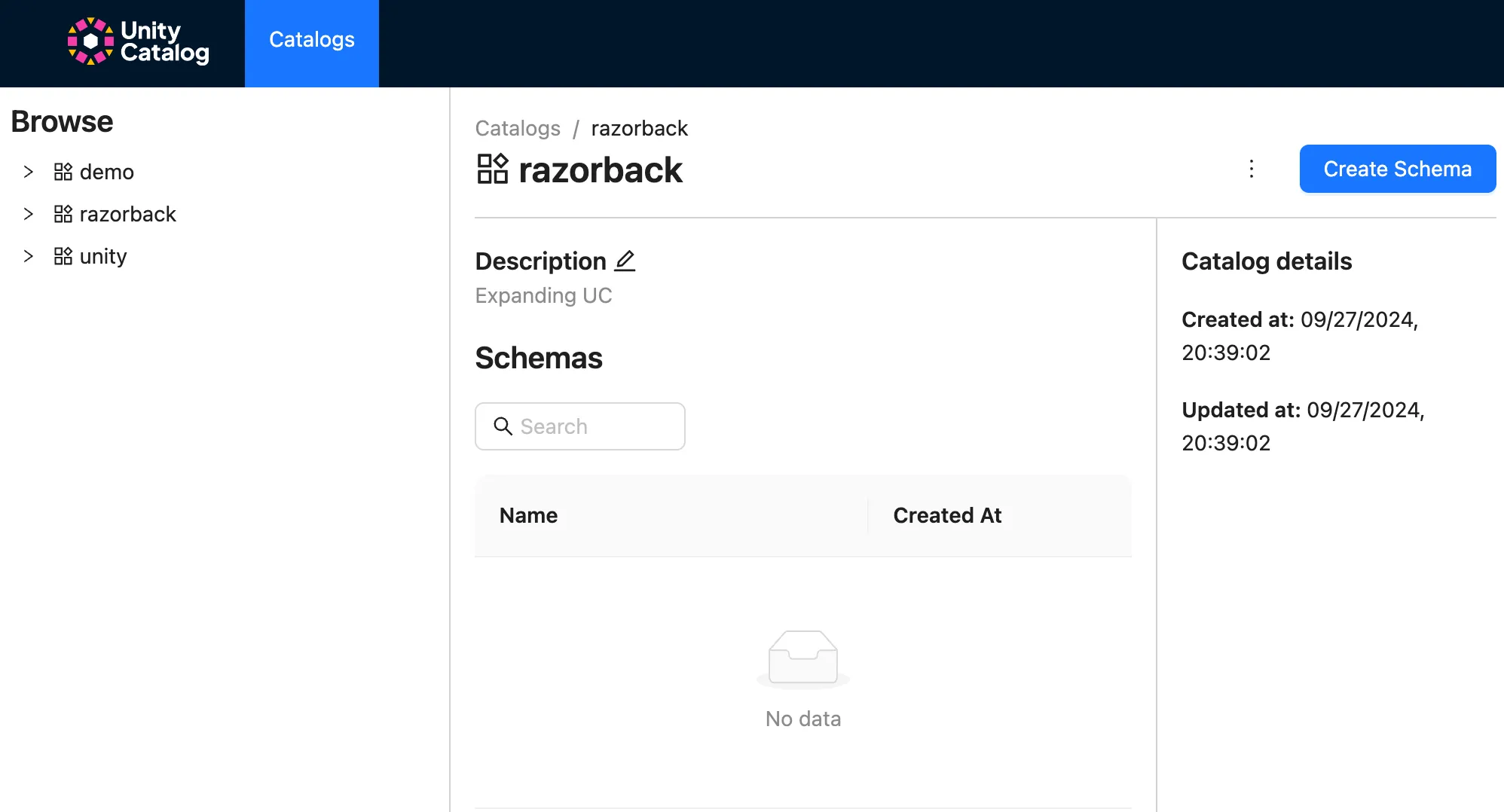Edit description using the pencil icon
The image size is (1504, 812).
pyautogui.click(x=625, y=261)
